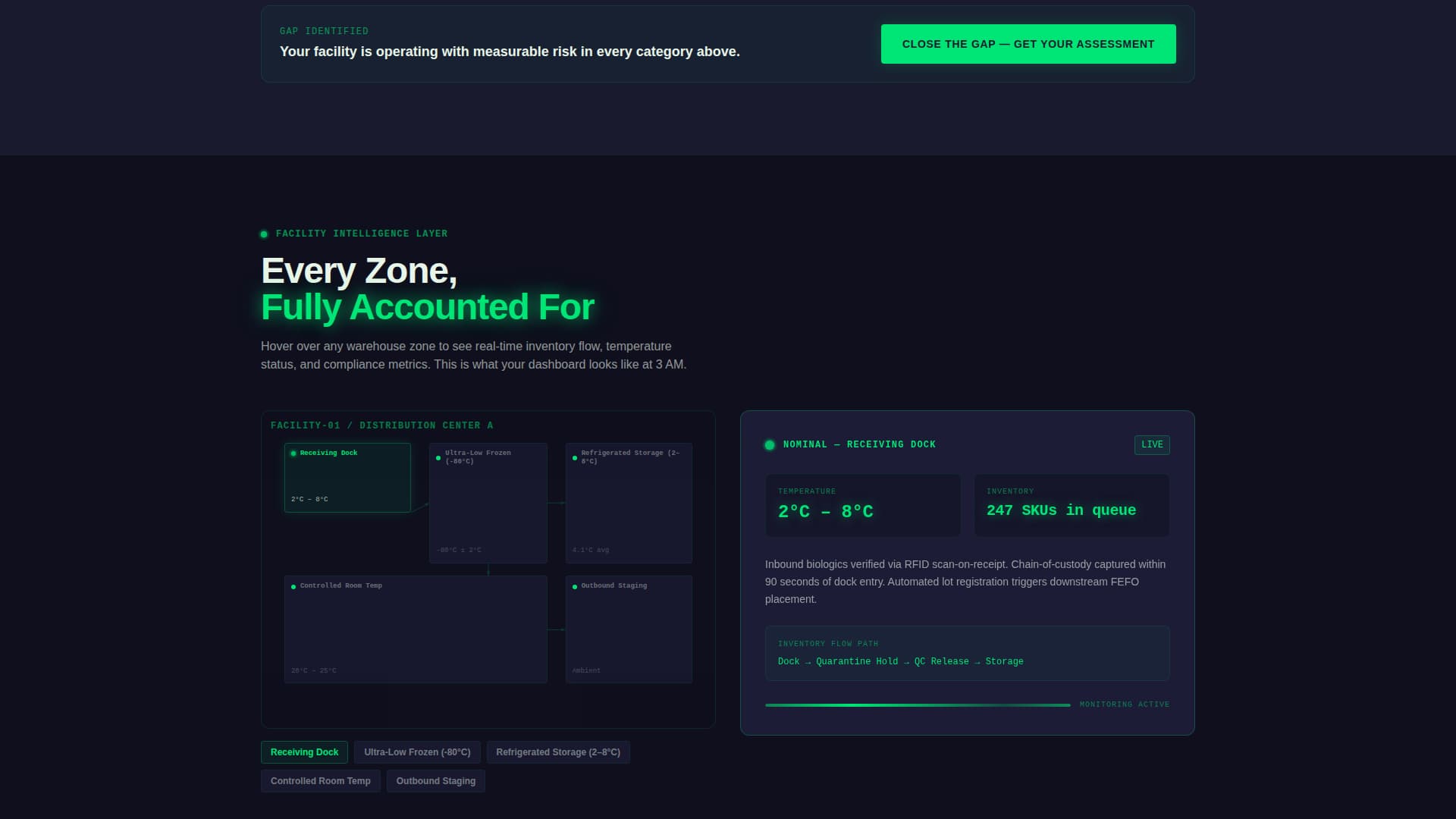Click Receiving Dock zone on facility map
The width and height of the screenshot is (1456, 819).
[347, 478]
